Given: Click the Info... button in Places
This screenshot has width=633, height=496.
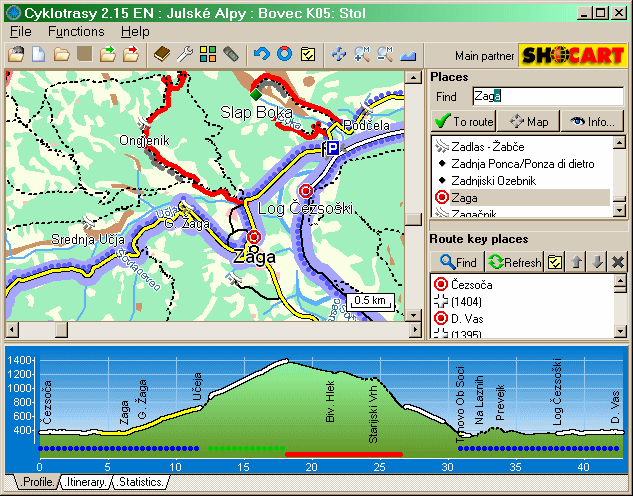Looking at the screenshot, I should 591,122.
